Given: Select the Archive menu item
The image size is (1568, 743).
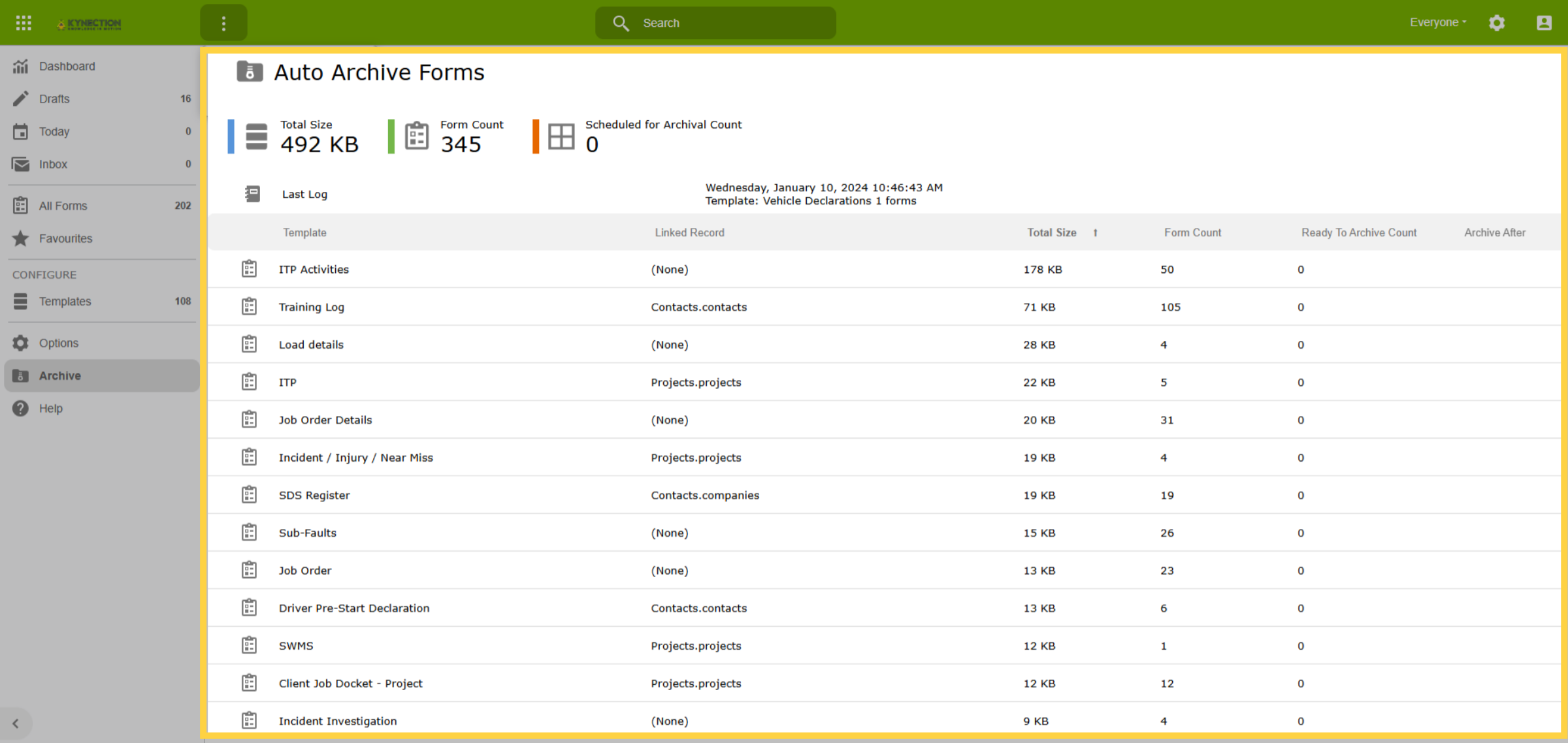Looking at the screenshot, I should [101, 375].
